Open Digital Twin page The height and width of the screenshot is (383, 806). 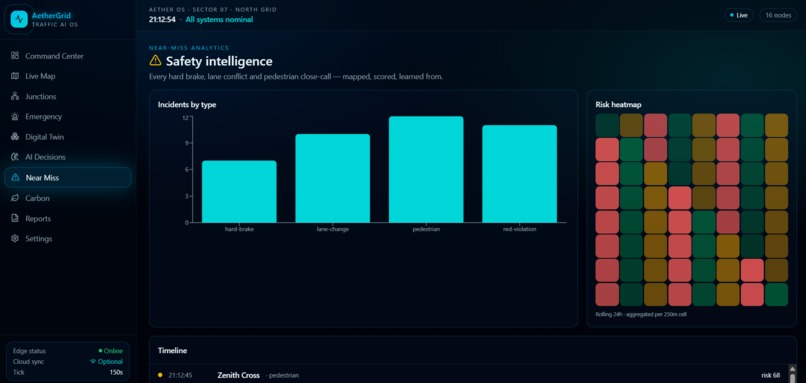click(68, 137)
